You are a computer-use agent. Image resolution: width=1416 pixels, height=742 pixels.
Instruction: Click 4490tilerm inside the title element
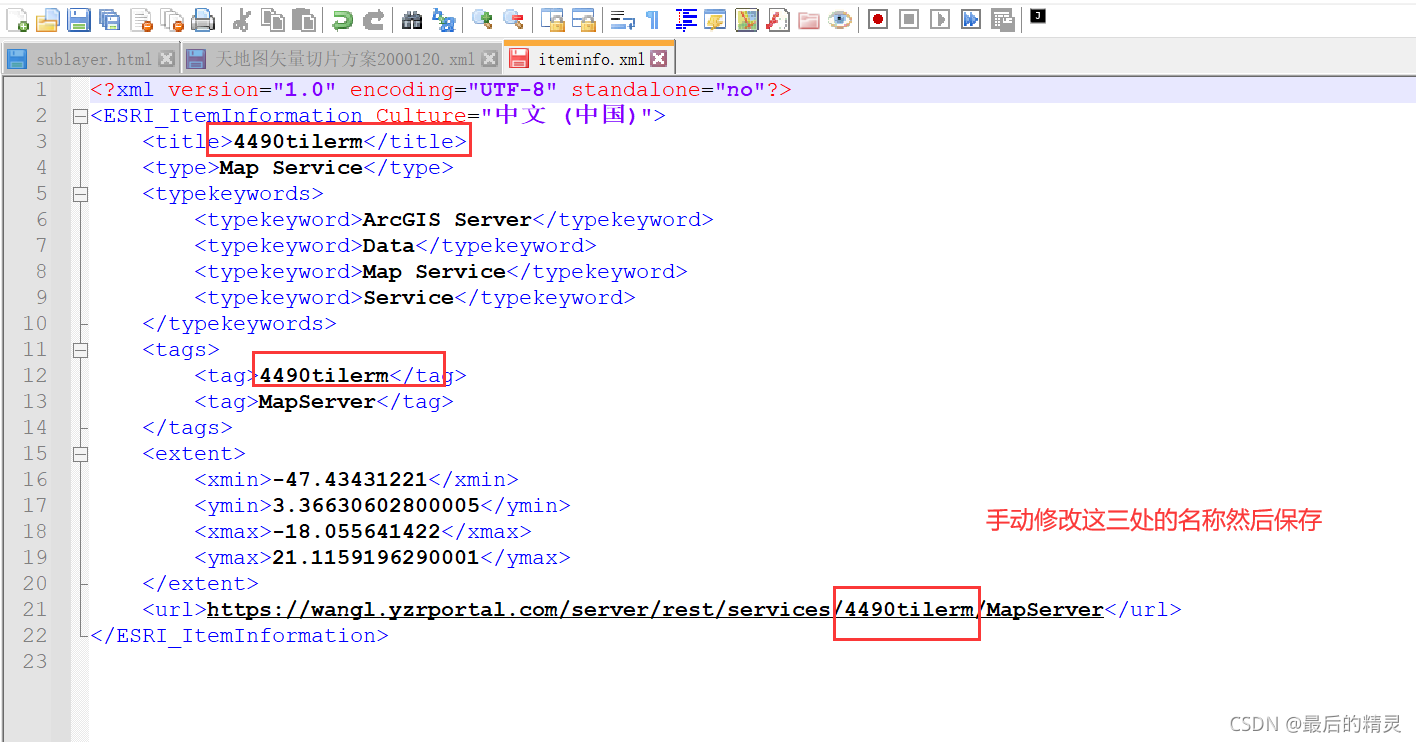298,142
